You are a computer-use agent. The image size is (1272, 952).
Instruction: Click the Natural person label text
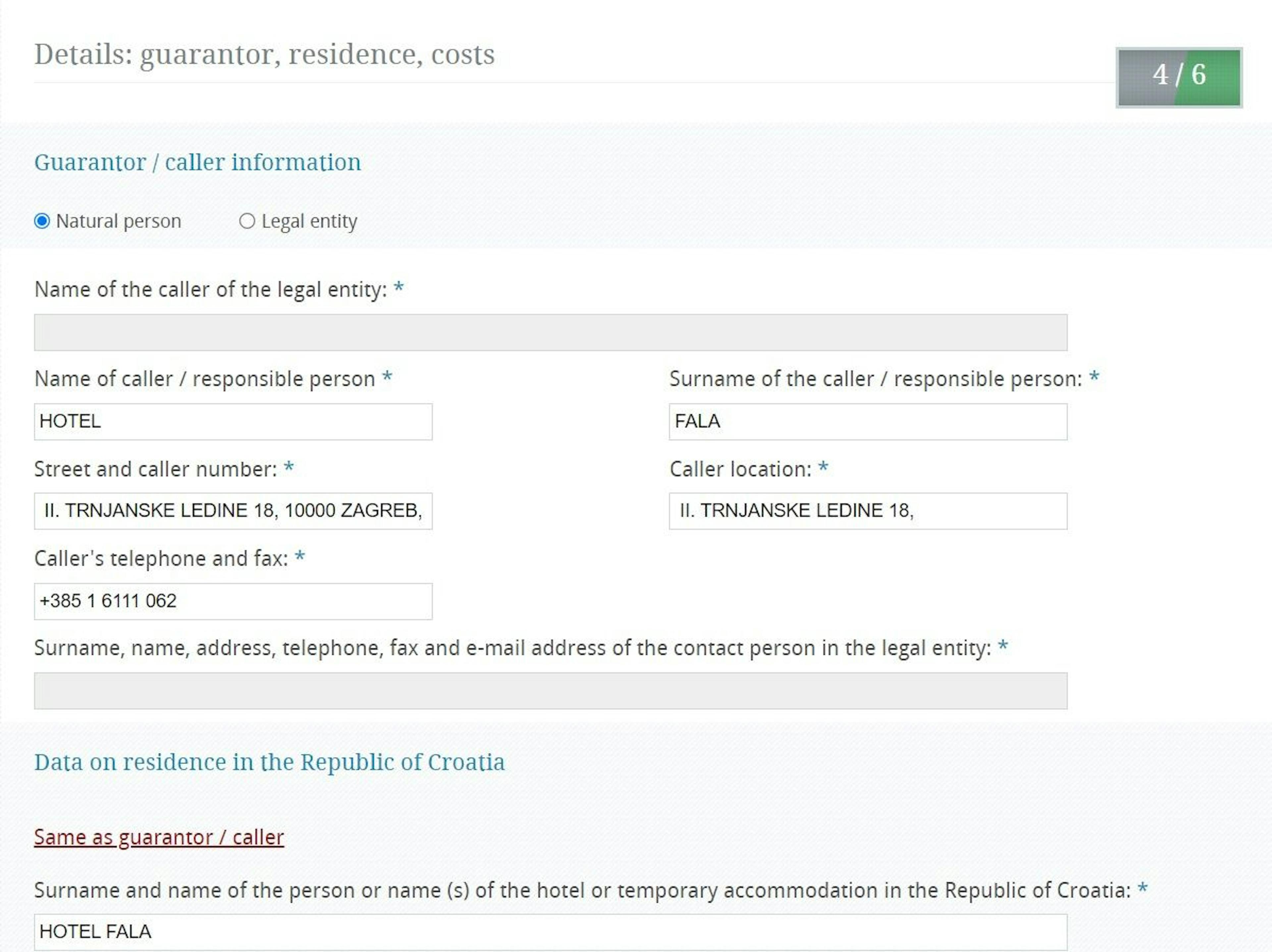[119, 221]
